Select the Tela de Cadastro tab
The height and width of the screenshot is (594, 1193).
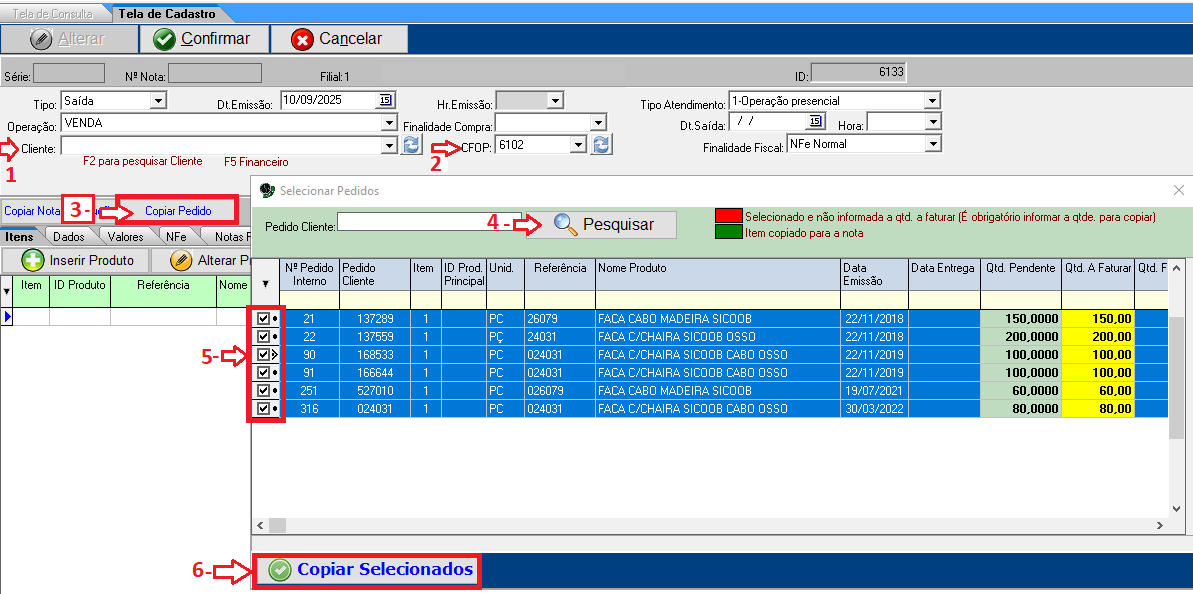(x=167, y=14)
